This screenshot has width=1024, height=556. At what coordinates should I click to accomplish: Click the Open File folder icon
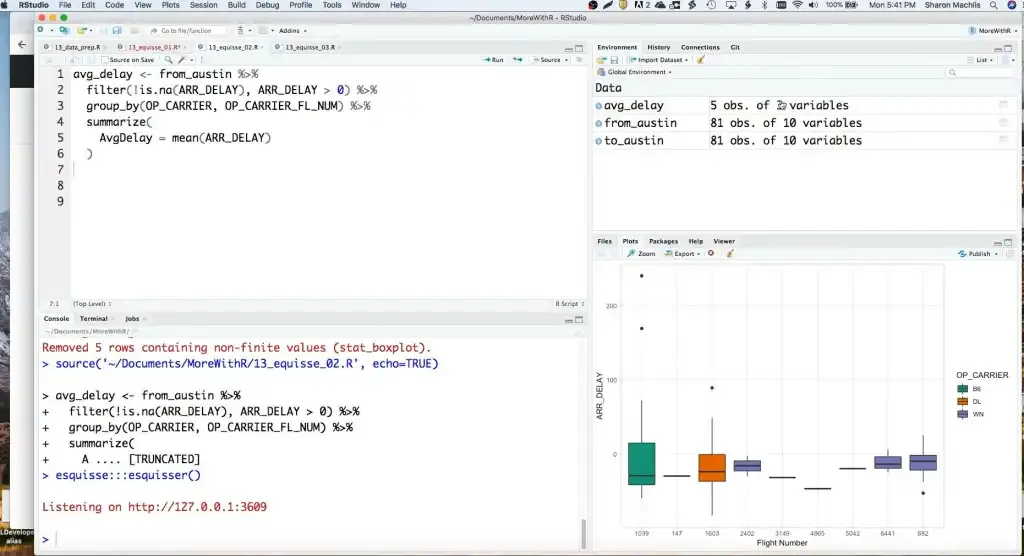click(x=82, y=30)
